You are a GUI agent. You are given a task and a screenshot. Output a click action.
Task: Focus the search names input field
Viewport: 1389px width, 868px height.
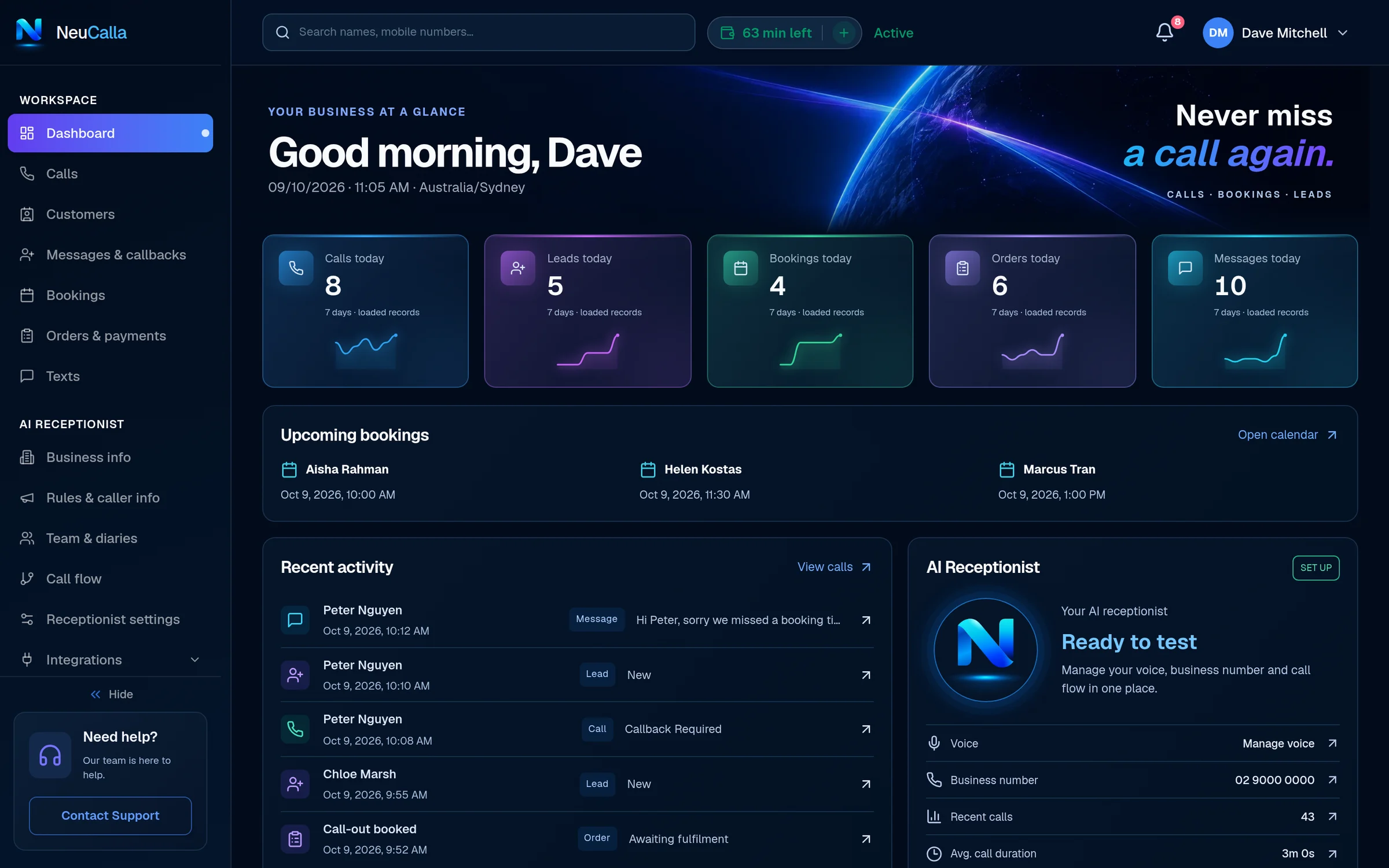click(x=479, y=32)
